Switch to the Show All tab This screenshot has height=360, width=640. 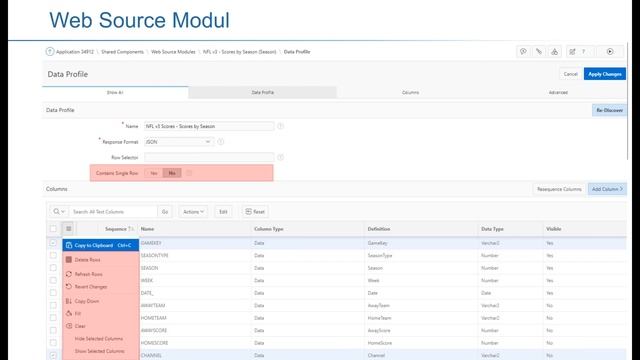pos(115,93)
